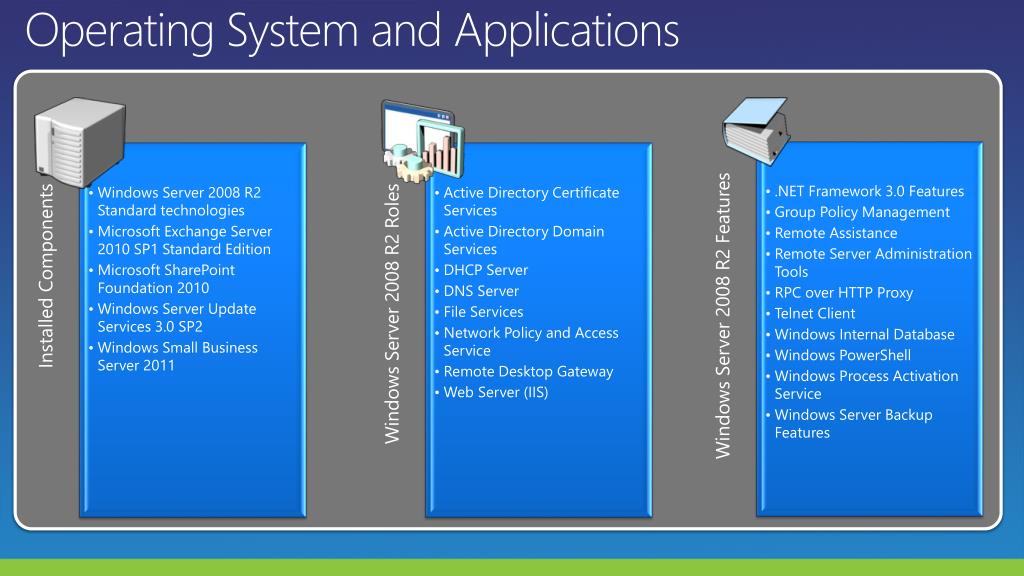Click 'Microsoft Exchange Server 2010 SP1 Standard Edition'
This screenshot has width=1024, height=576.
184,240
